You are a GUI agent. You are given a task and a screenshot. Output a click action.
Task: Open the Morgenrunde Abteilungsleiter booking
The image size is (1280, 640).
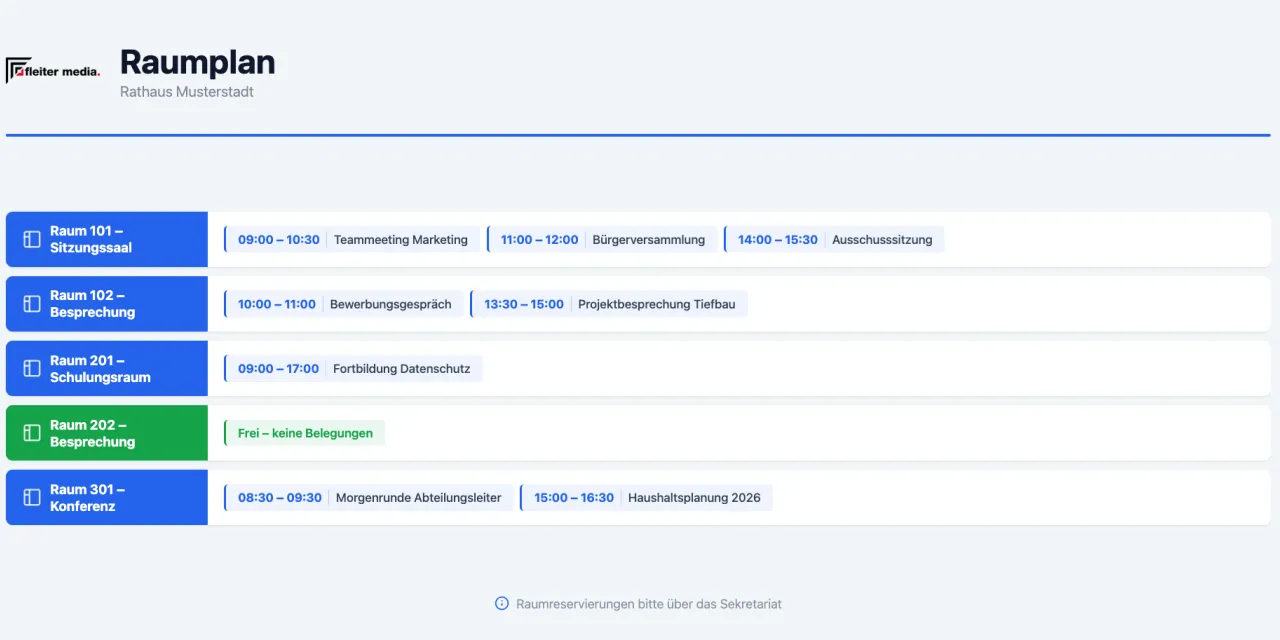tap(369, 498)
